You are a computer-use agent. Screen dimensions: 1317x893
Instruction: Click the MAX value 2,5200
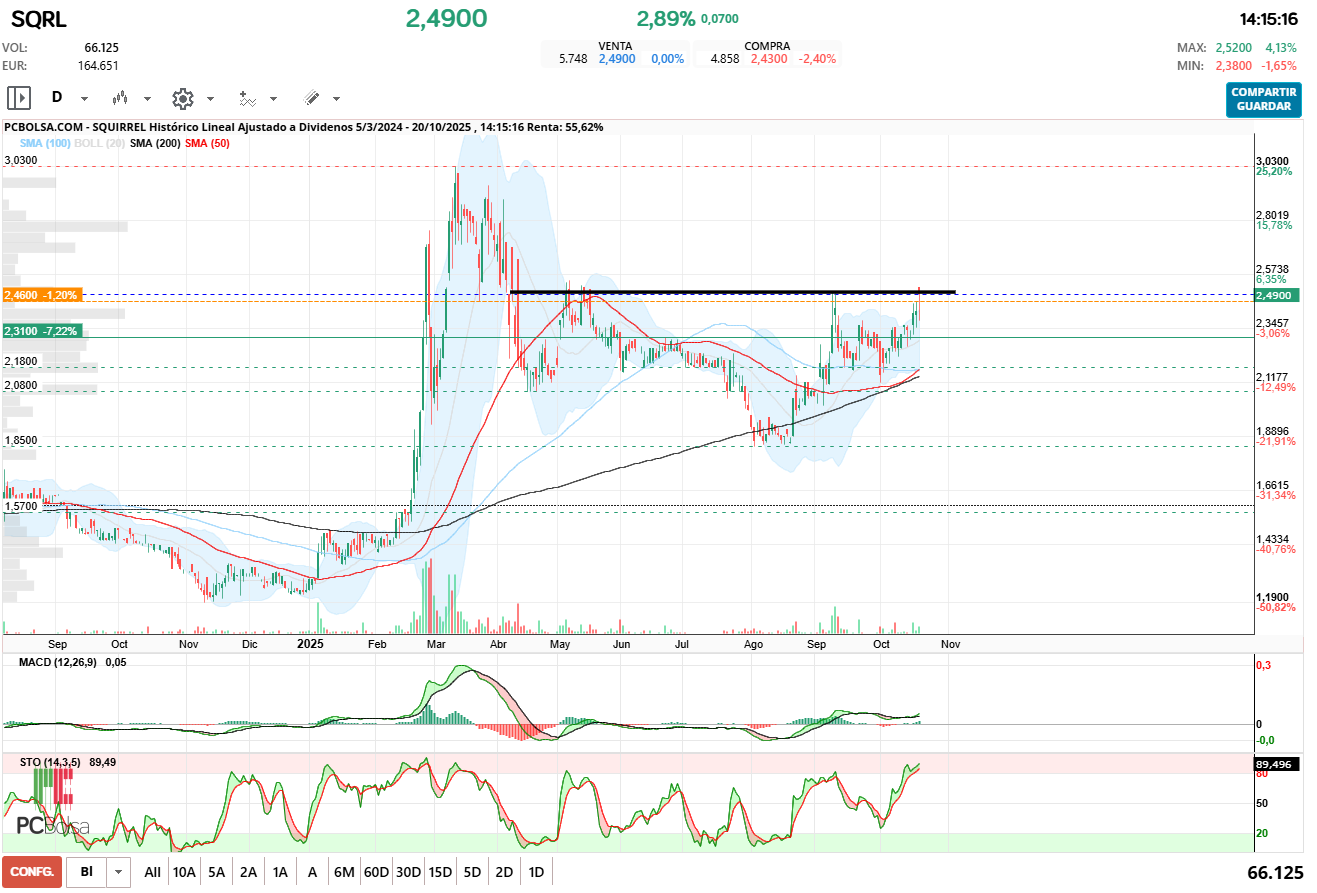point(1235,47)
